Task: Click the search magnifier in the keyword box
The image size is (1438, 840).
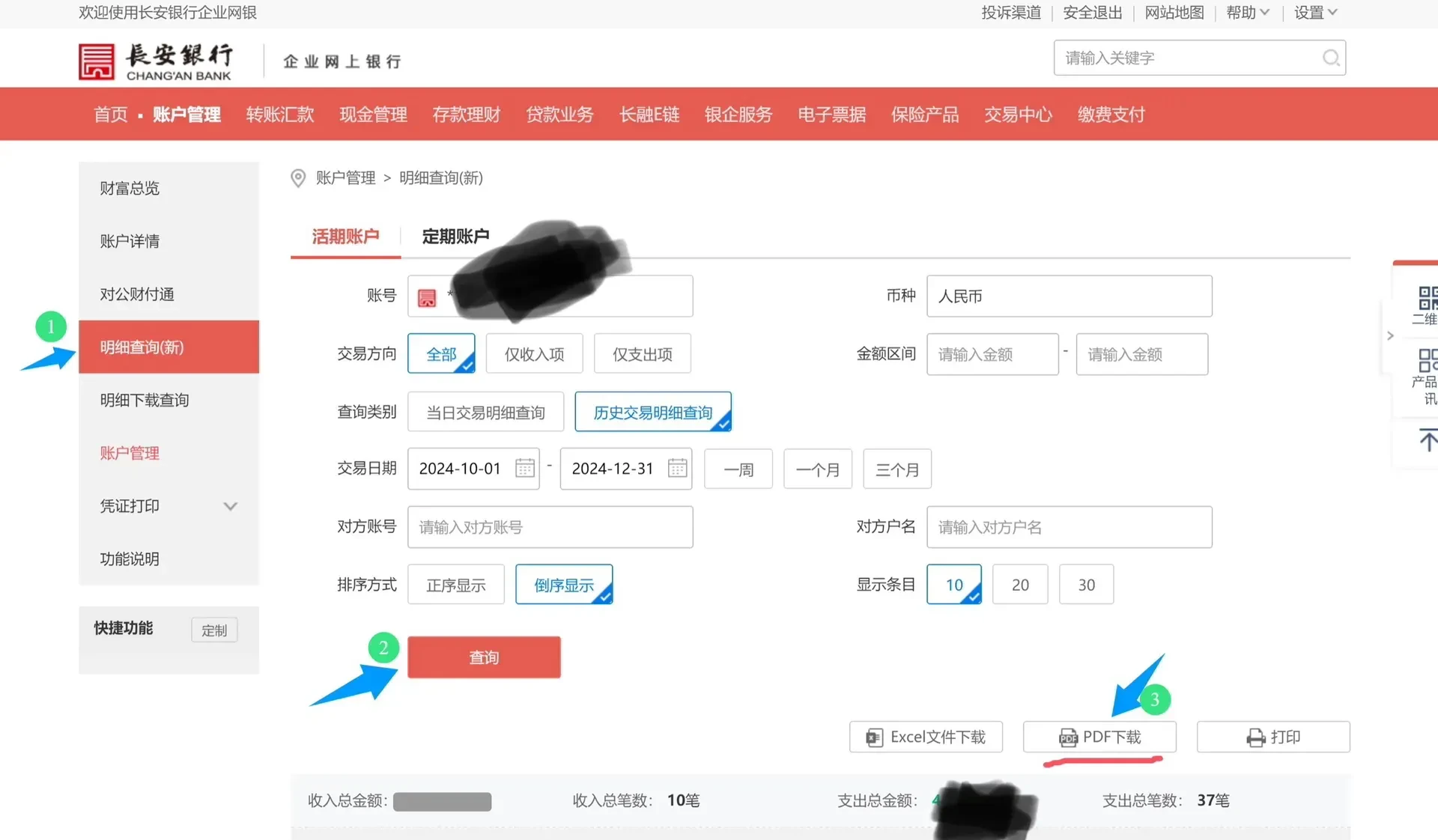Action: [x=1331, y=58]
